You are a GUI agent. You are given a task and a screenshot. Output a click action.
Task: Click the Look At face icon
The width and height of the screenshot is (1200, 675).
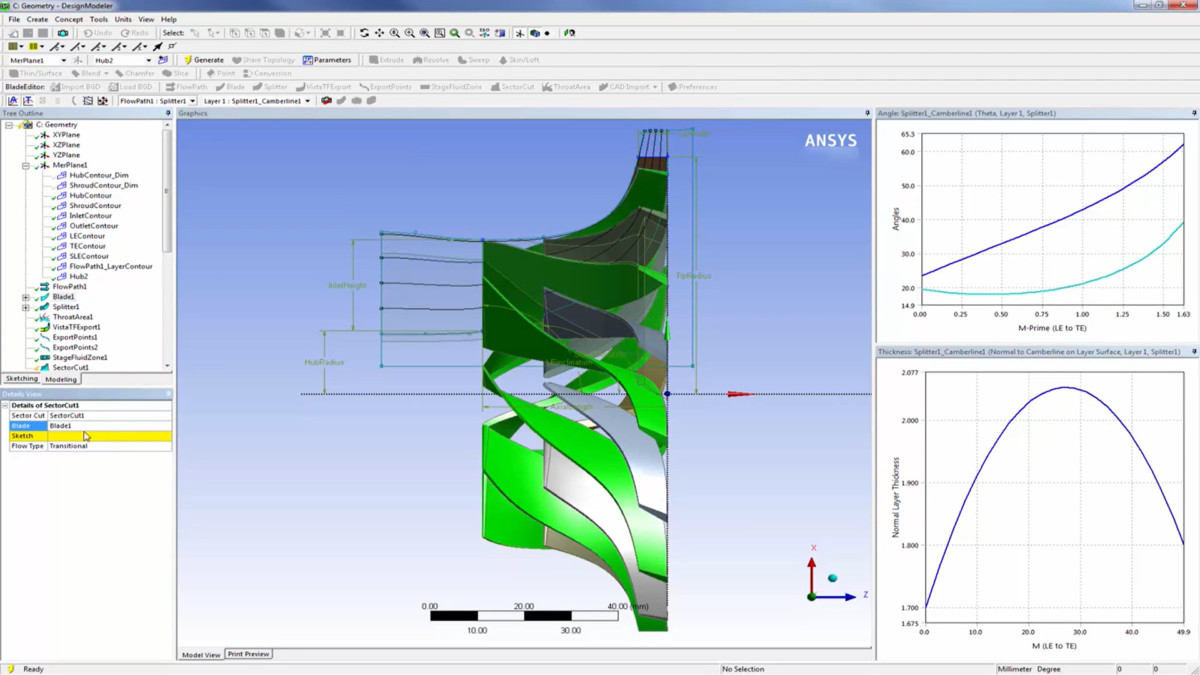tap(500, 33)
